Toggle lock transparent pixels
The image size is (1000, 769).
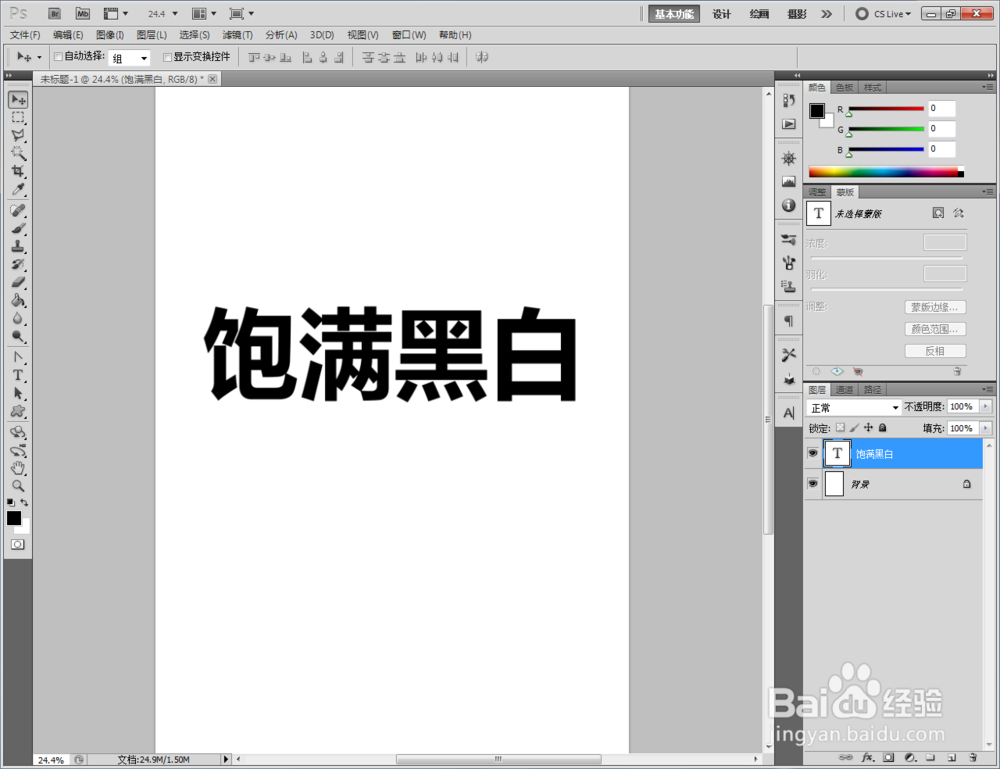click(841, 428)
